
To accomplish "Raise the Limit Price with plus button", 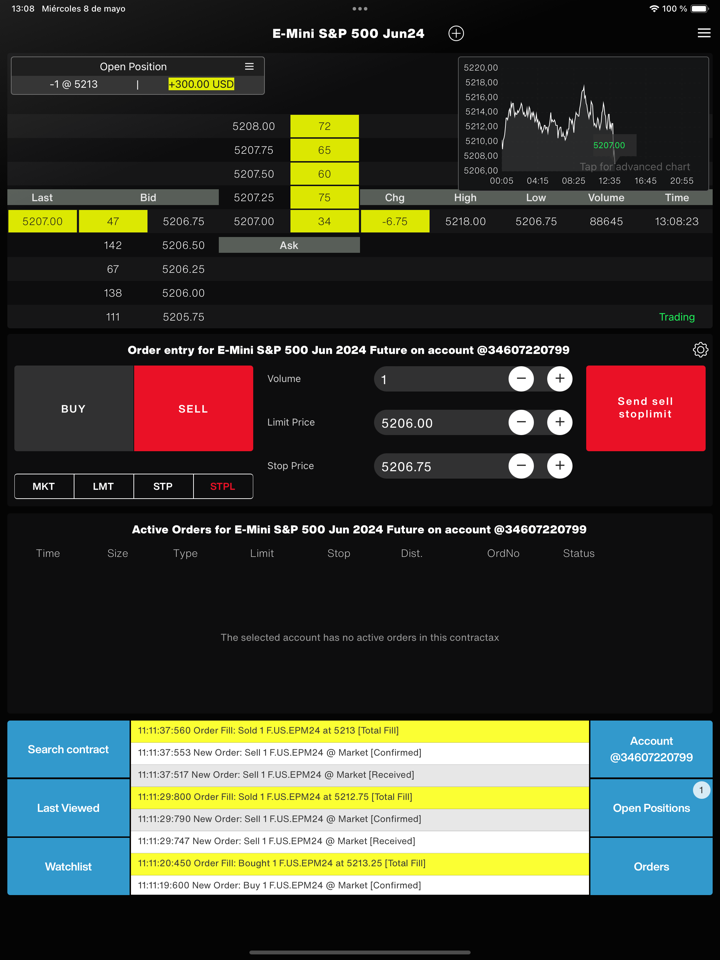I will point(560,423).
